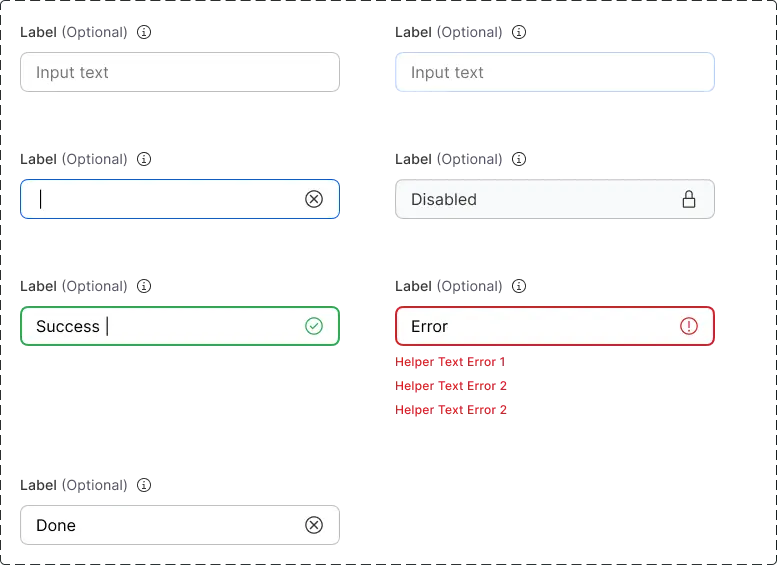The height and width of the screenshot is (565, 777).
Task: Click the small icon beside the Error field's label
Action: (519, 285)
